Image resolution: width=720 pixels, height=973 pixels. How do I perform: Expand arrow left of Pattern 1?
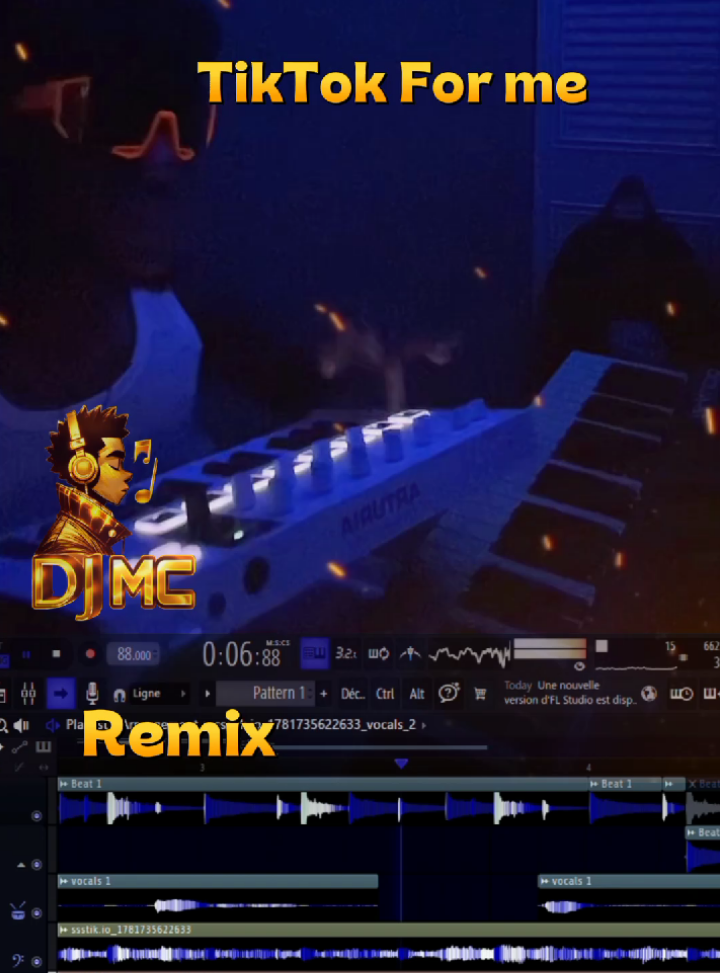pos(207,693)
